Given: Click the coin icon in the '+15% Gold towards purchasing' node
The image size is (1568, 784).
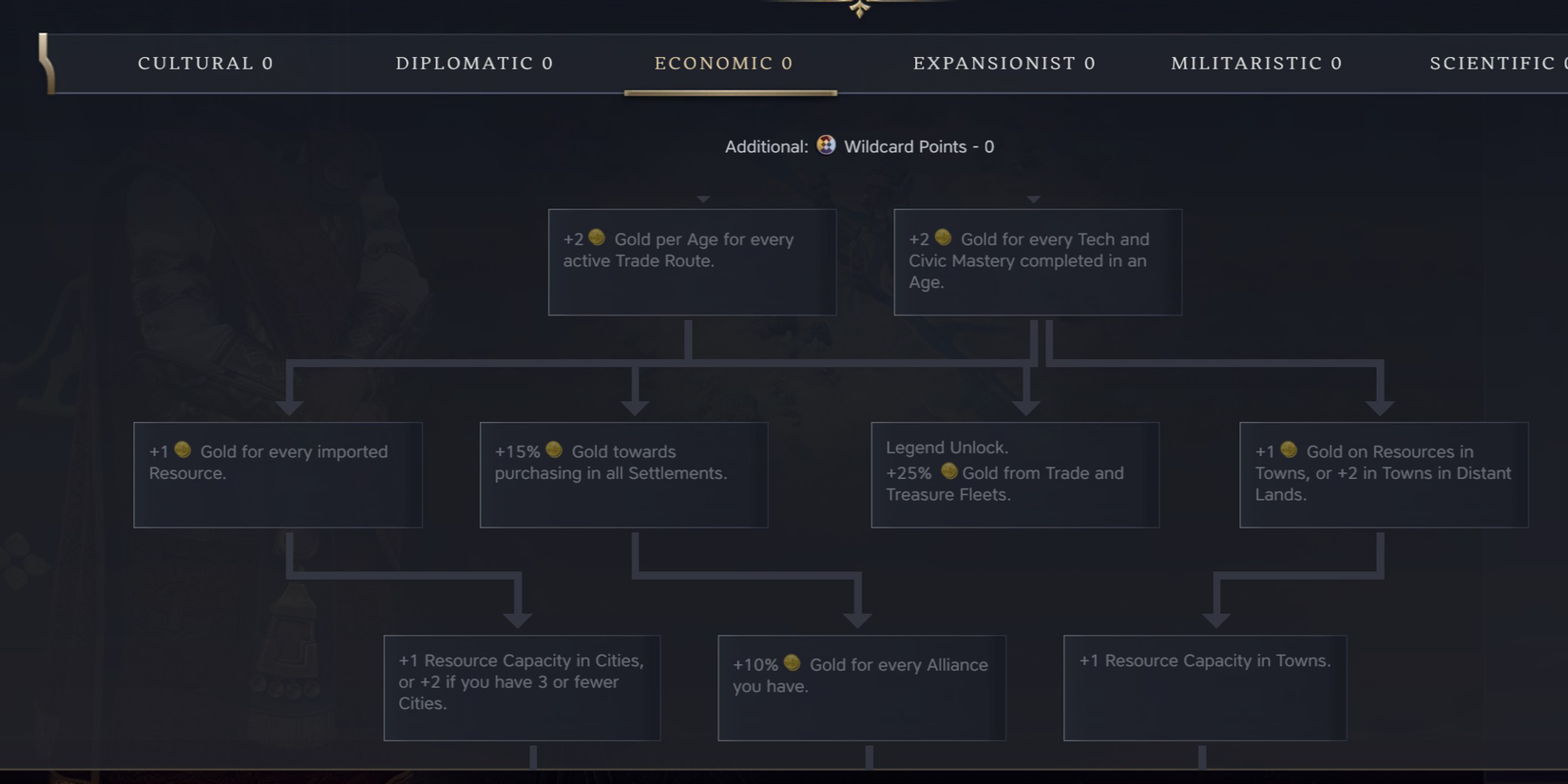Looking at the screenshot, I should (x=554, y=449).
